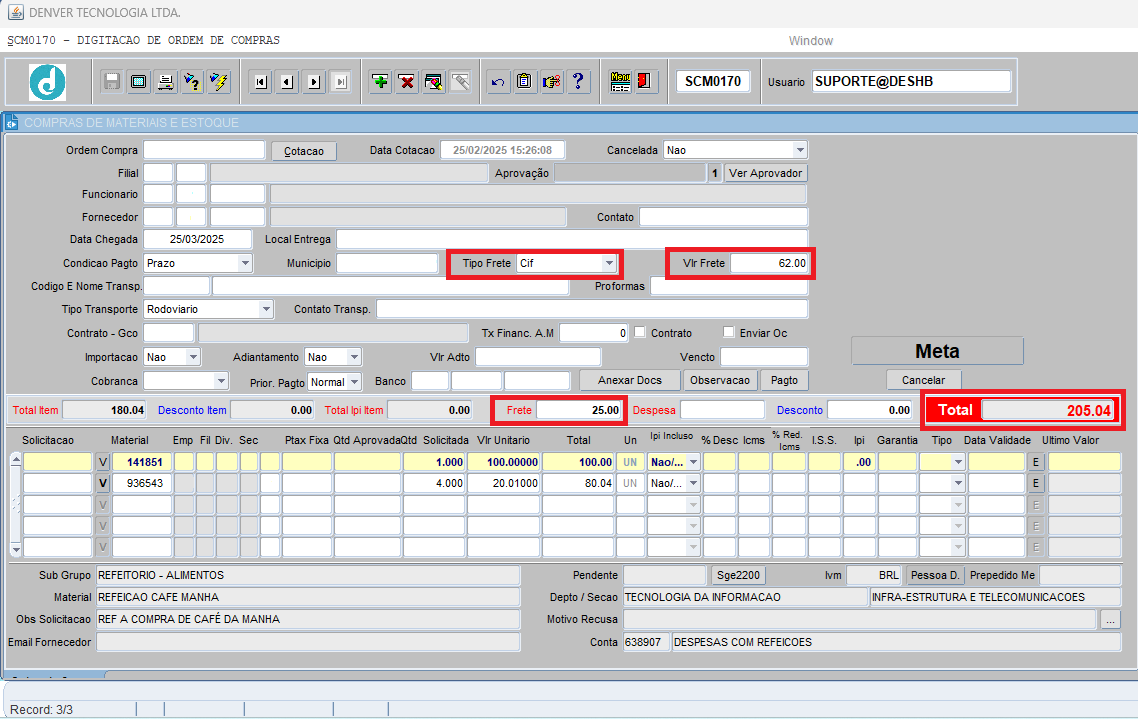Click the Despesa input field
The height and width of the screenshot is (719, 1138).
[x=722, y=411]
